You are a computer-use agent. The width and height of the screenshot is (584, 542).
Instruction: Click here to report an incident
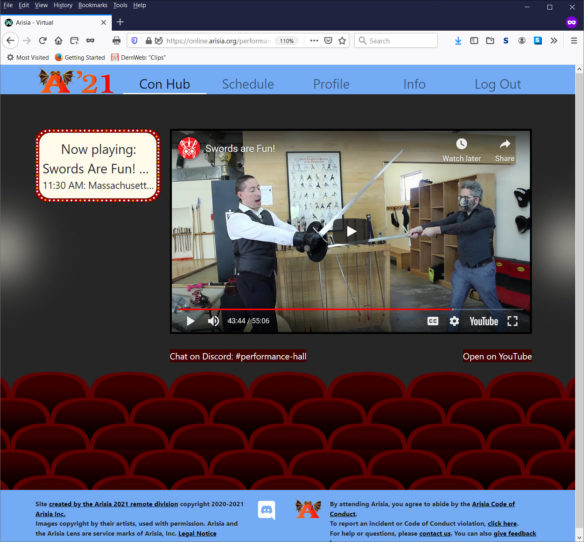click(502, 523)
